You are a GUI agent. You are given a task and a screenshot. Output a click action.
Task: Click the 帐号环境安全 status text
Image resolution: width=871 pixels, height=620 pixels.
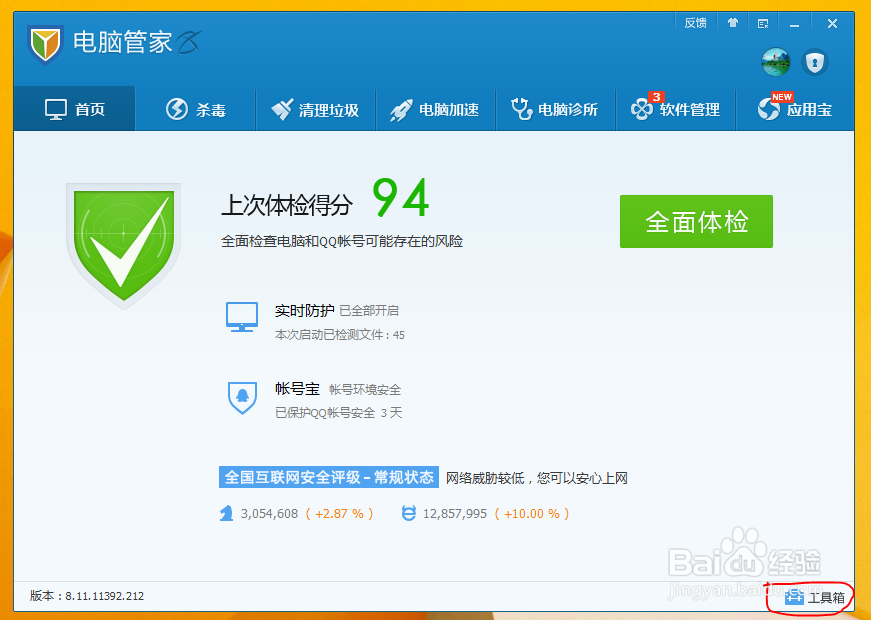(x=365, y=389)
